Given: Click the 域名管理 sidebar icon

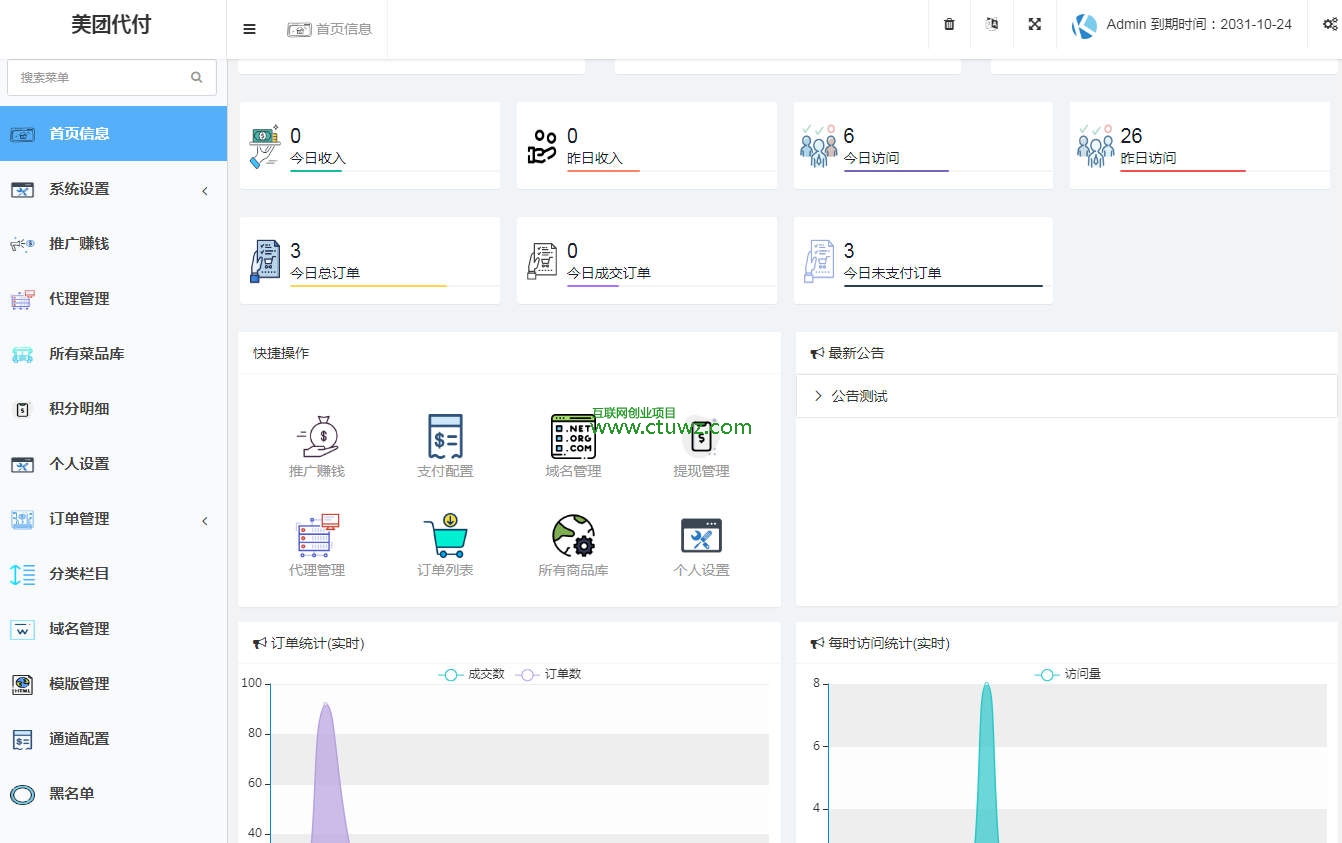Looking at the screenshot, I should click(22, 629).
